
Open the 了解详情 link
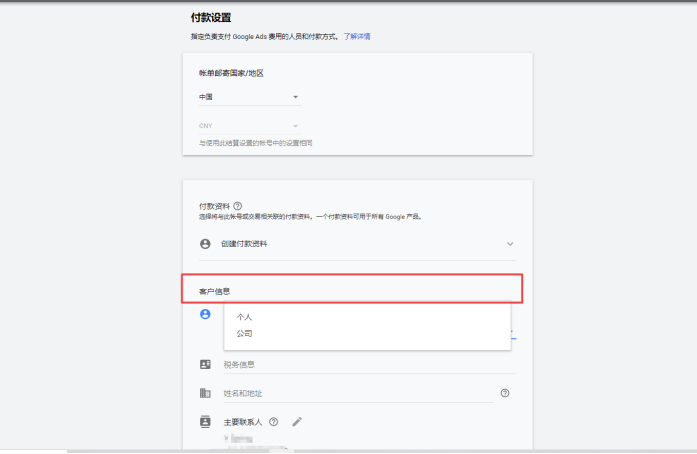coord(357,36)
